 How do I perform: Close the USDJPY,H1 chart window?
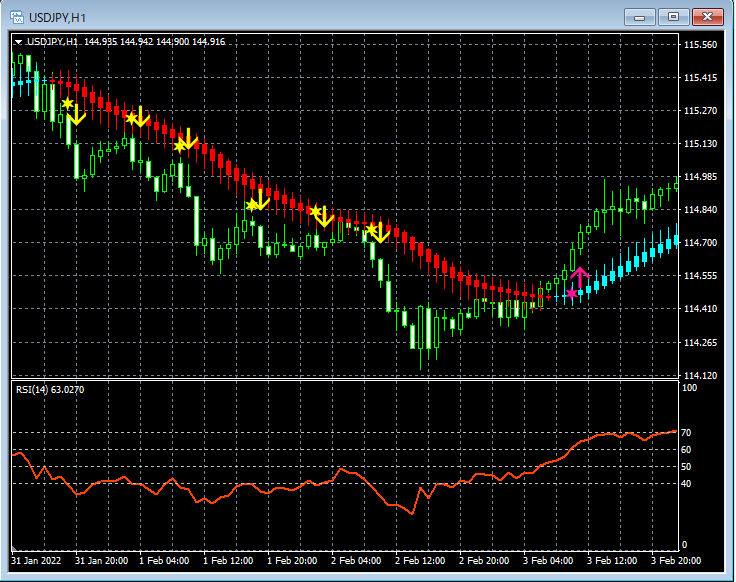point(707,17)
